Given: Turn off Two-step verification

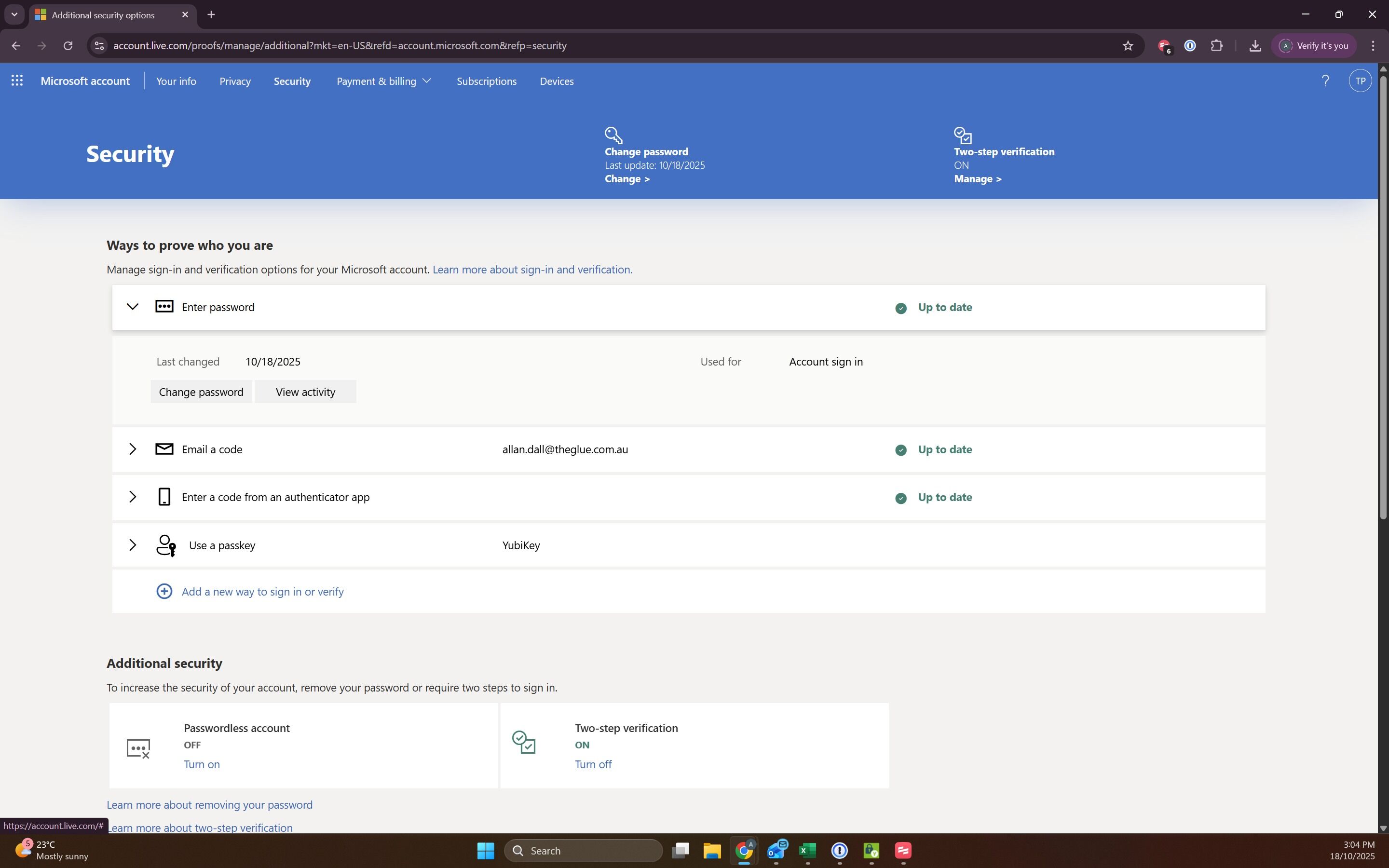Looking at the screenshot, I should [x=593, y=764].
